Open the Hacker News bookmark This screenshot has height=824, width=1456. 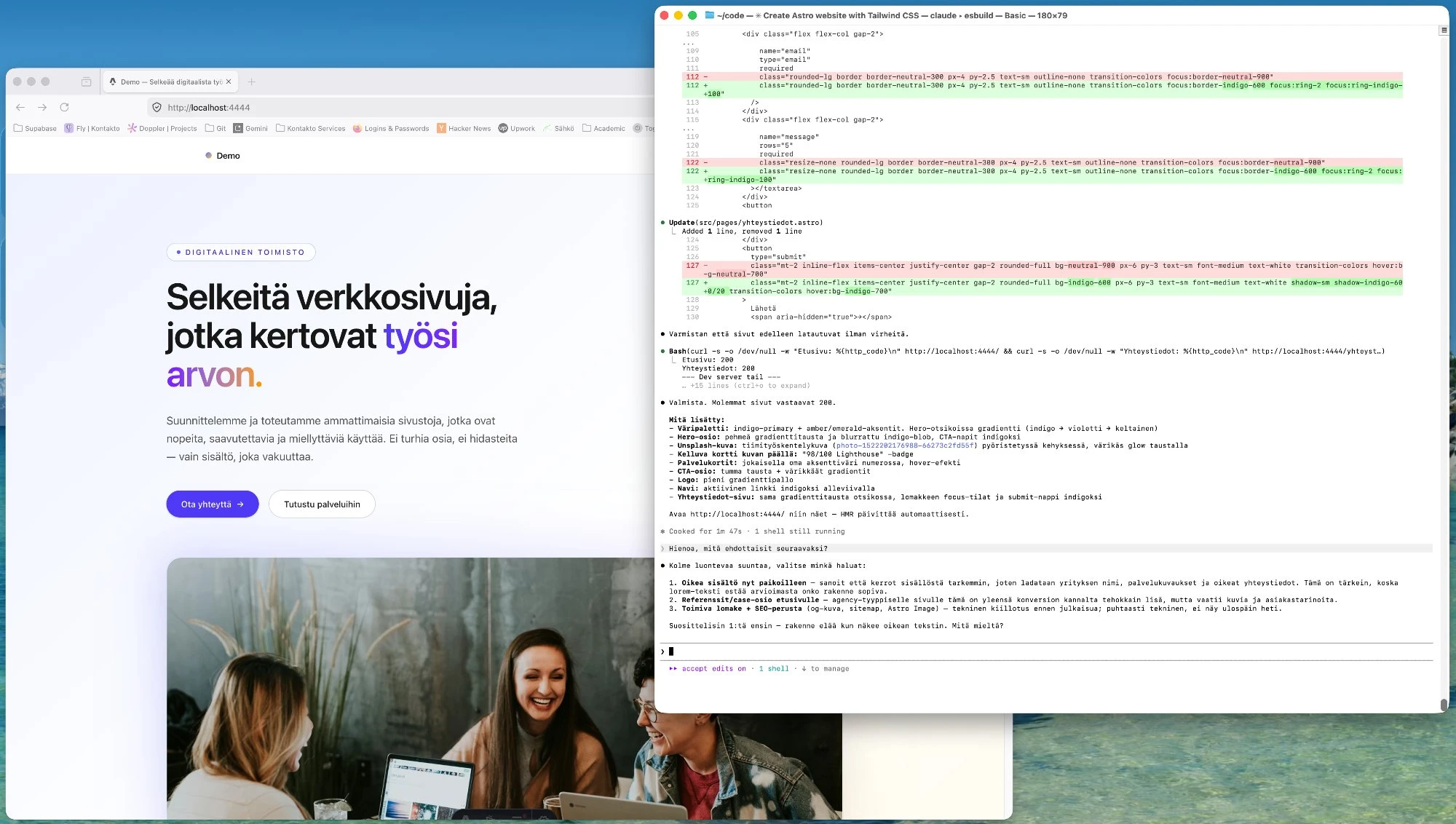pos(464,128)
